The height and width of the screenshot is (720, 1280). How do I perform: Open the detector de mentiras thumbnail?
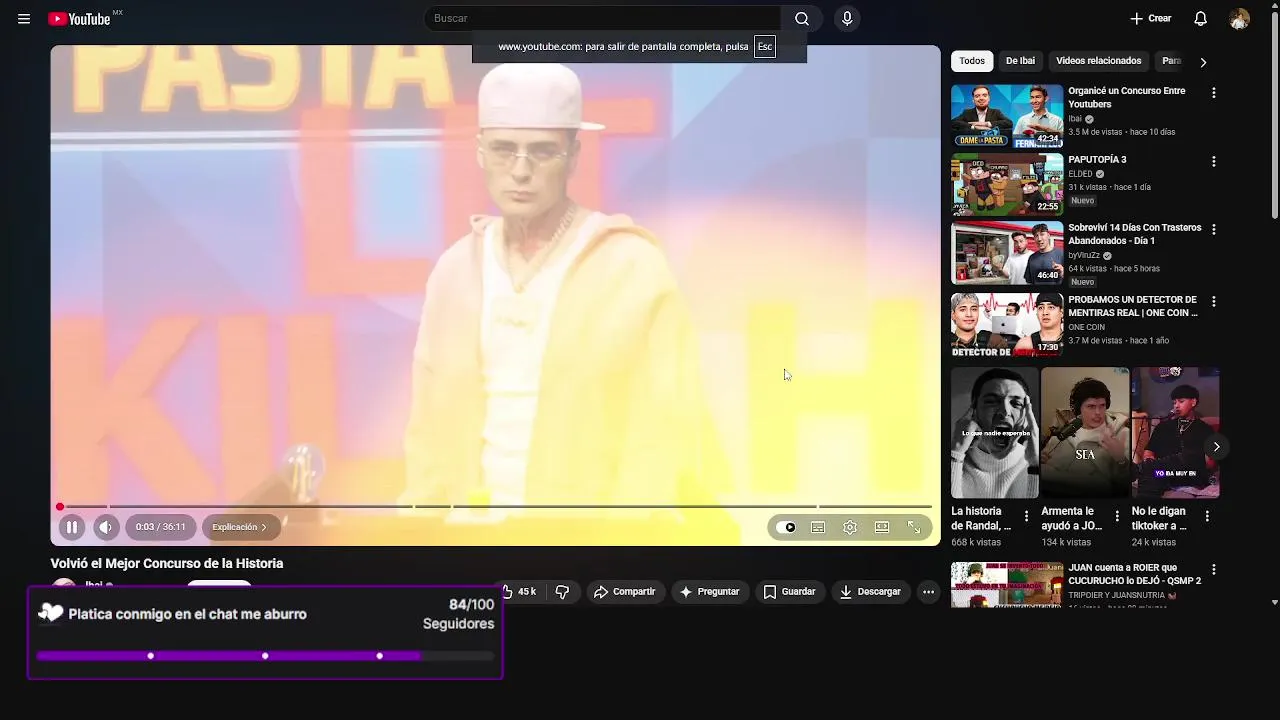1007,325
